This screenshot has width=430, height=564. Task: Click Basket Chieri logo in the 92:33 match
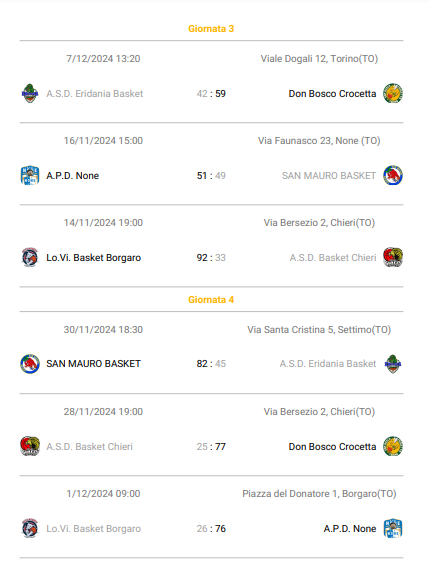click(x=393, y=258)
